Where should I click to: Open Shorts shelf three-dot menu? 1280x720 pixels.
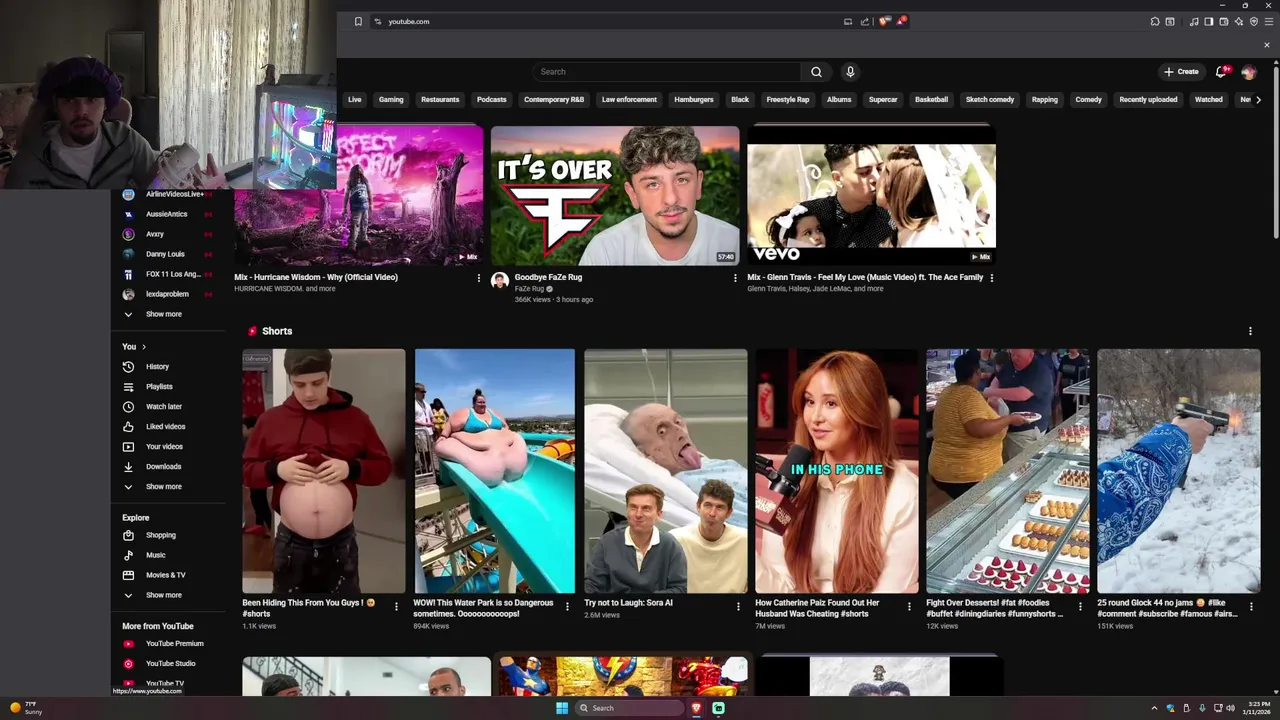1250,331
